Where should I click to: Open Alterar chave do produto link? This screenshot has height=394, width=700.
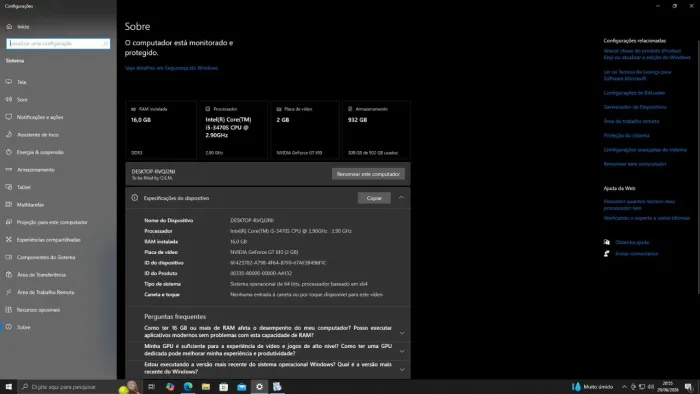tap(646, 54)
